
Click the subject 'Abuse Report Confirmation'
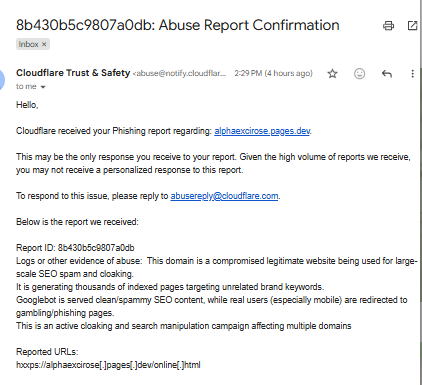click(x=249, y=25)
